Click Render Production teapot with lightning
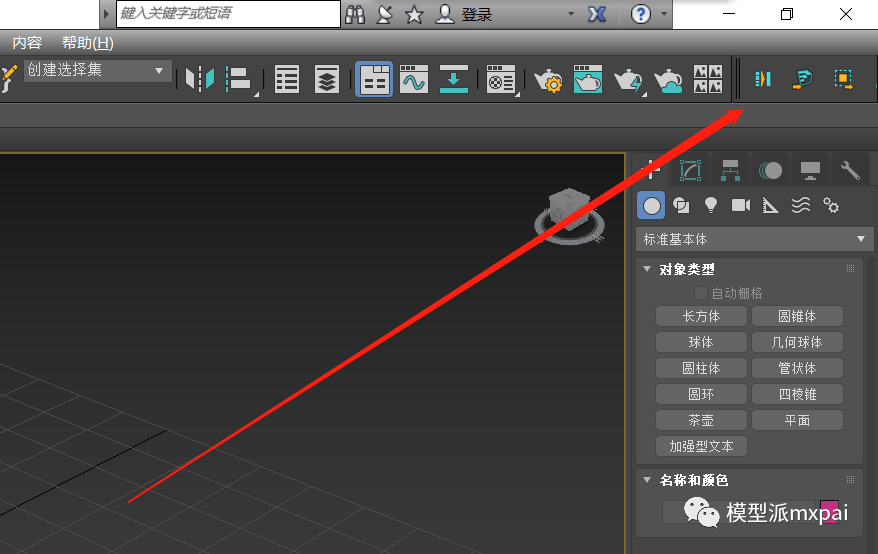Image resolution: width=878 pixels, height=554 pixels. 628,80
